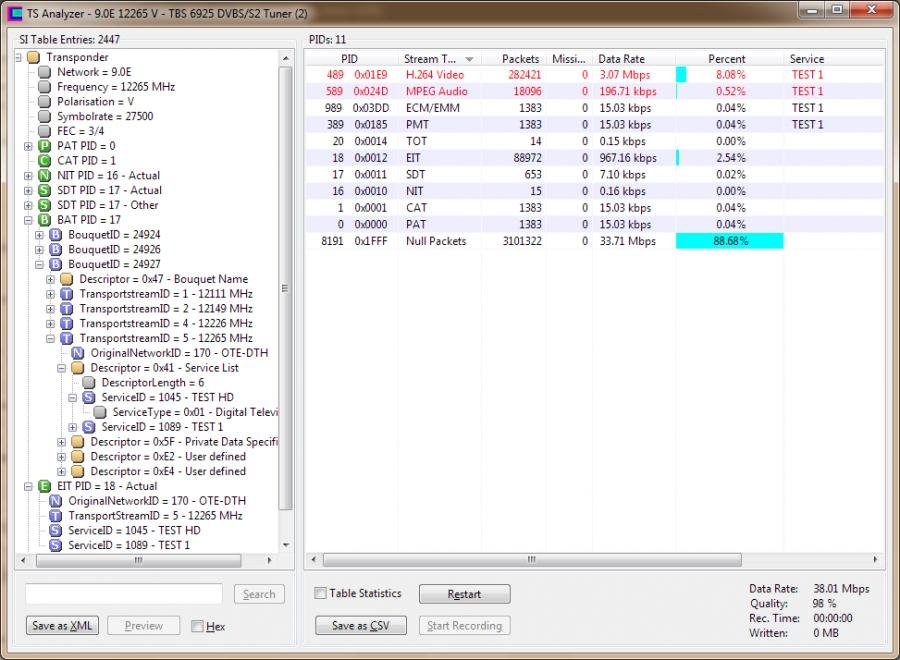This screenshot has width=900, height=660.
Task: Click the green B icon for BAT PID
Action: tap(45, 220)
